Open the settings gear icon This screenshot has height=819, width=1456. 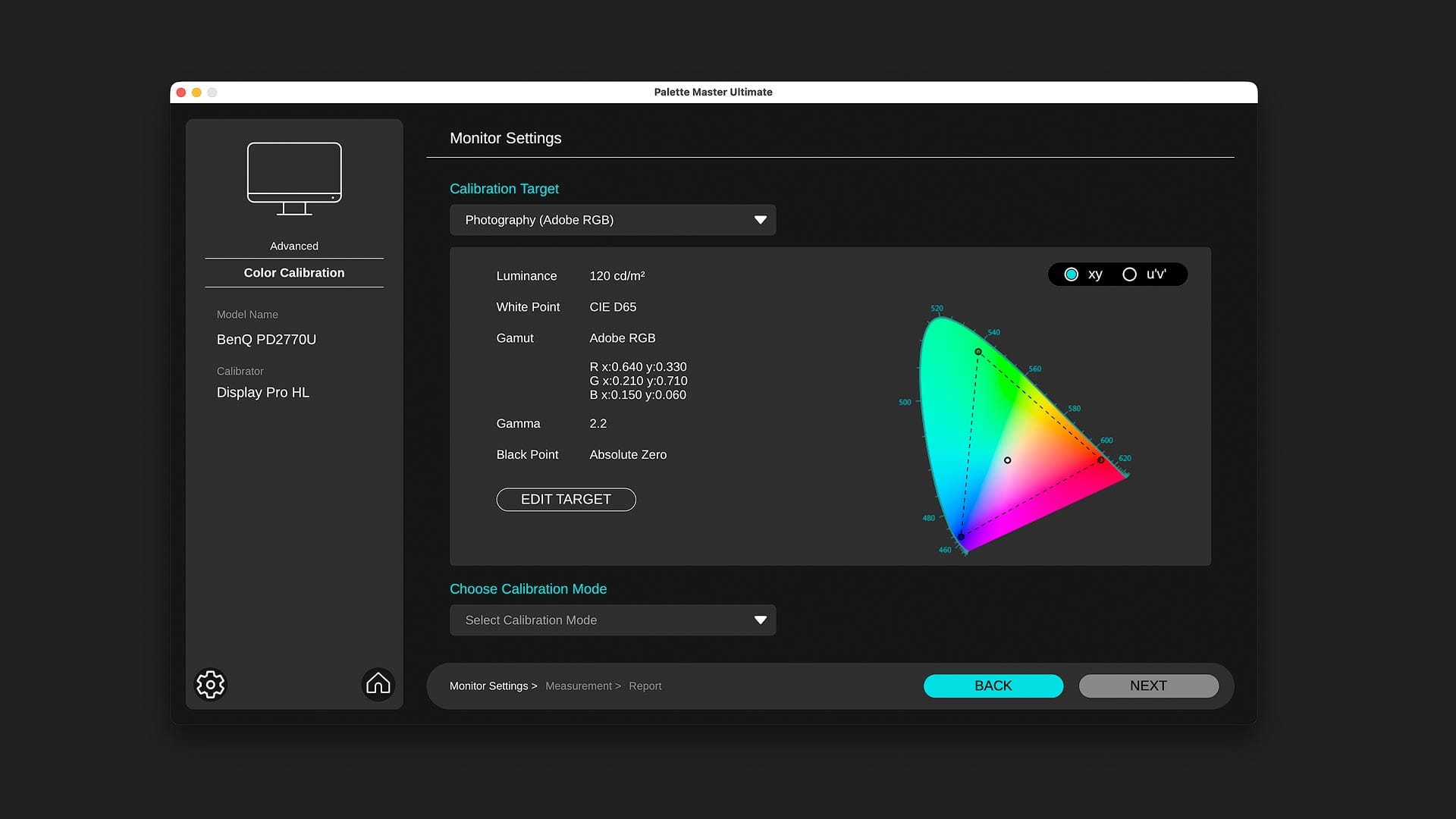(211, 685)
